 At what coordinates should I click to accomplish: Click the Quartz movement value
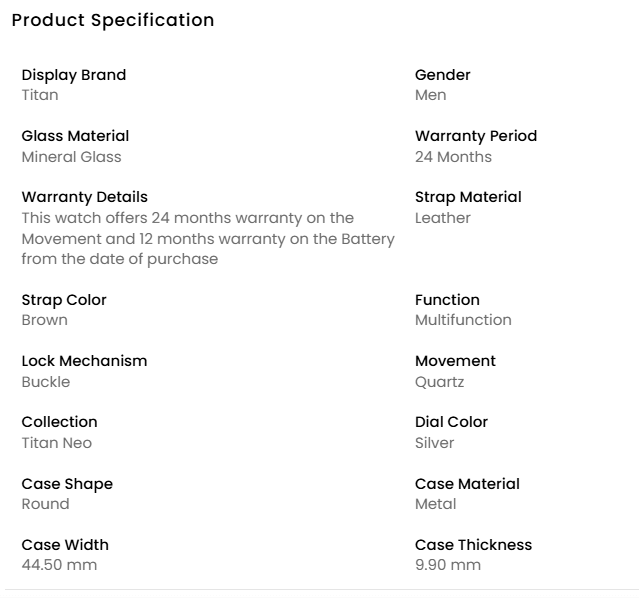tap(439, 382)
